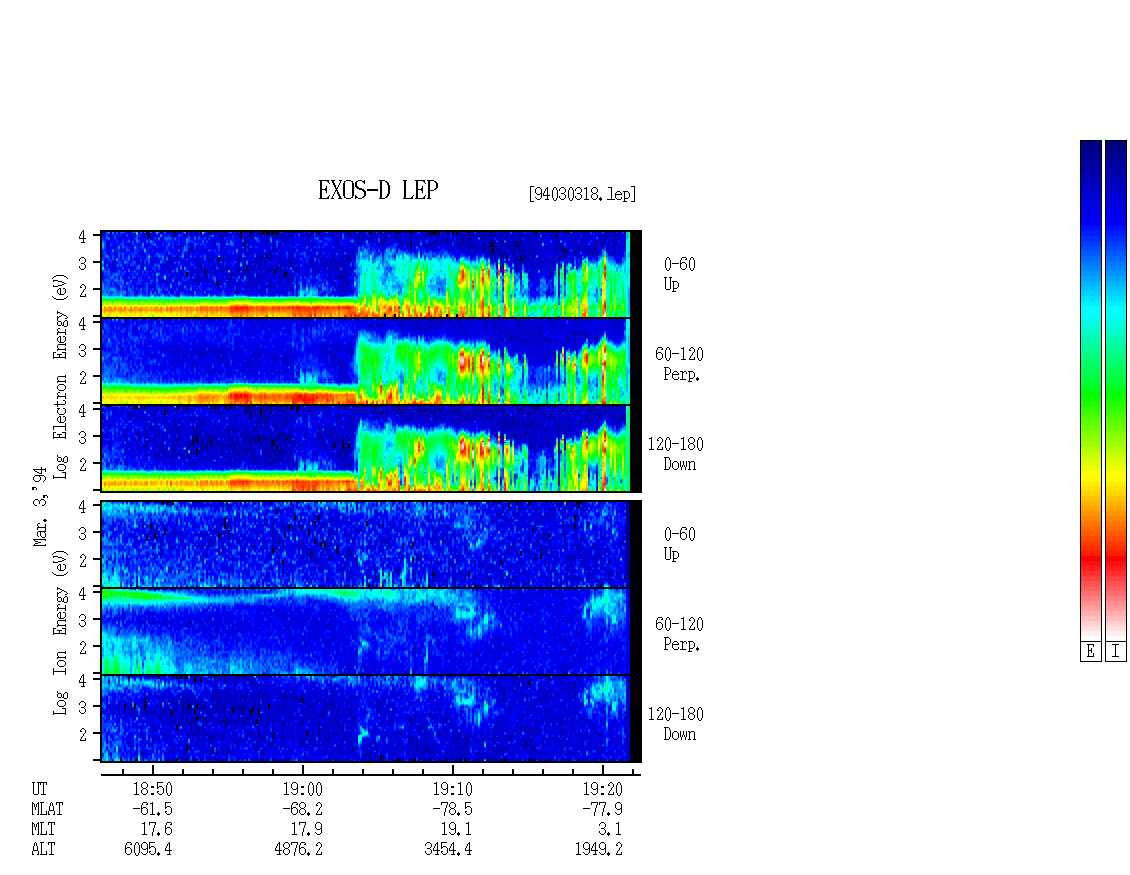Click the 19:00 UT time value

[303, 789]
